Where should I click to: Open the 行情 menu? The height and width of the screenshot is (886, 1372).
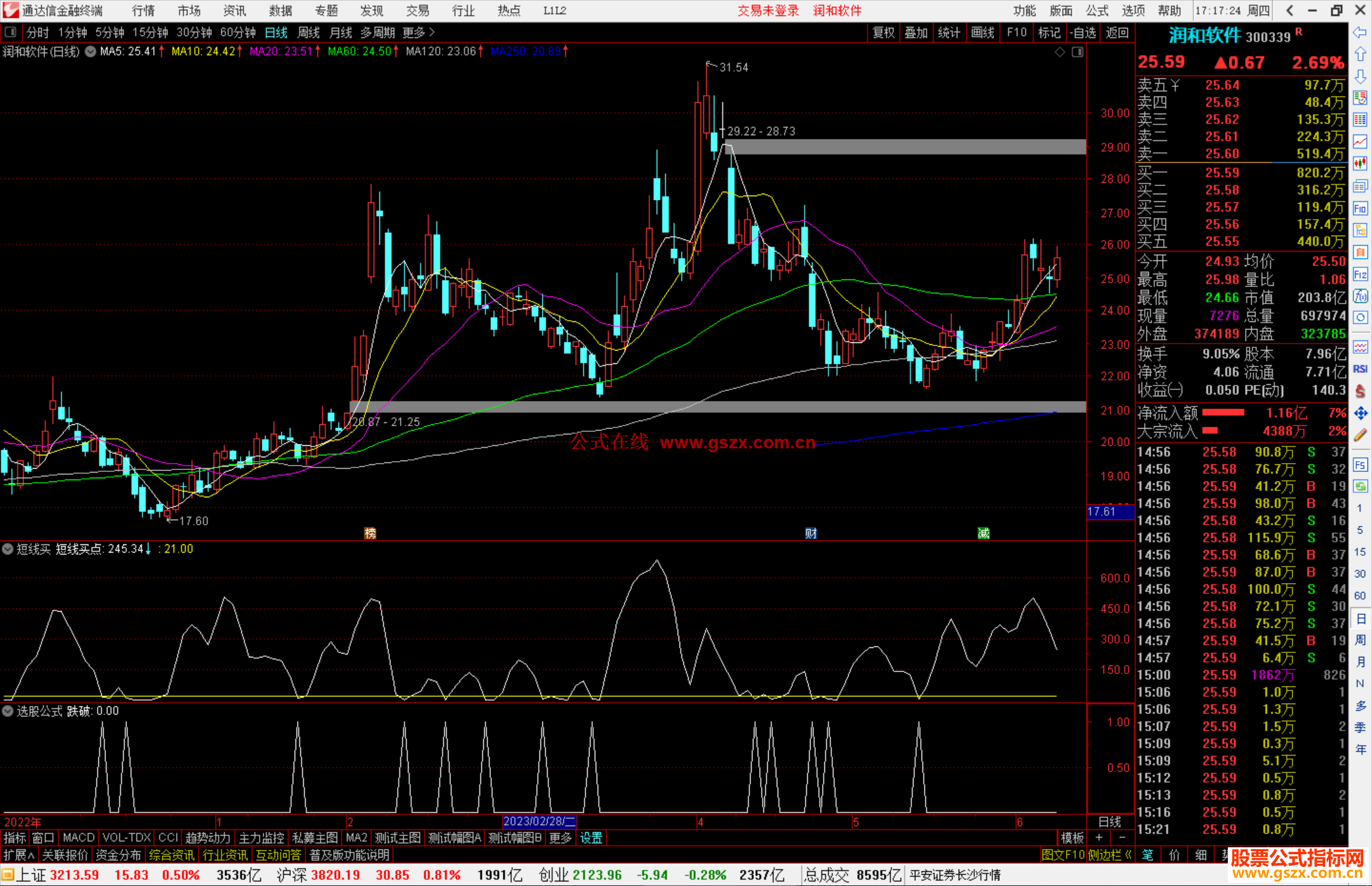(143, 11)
